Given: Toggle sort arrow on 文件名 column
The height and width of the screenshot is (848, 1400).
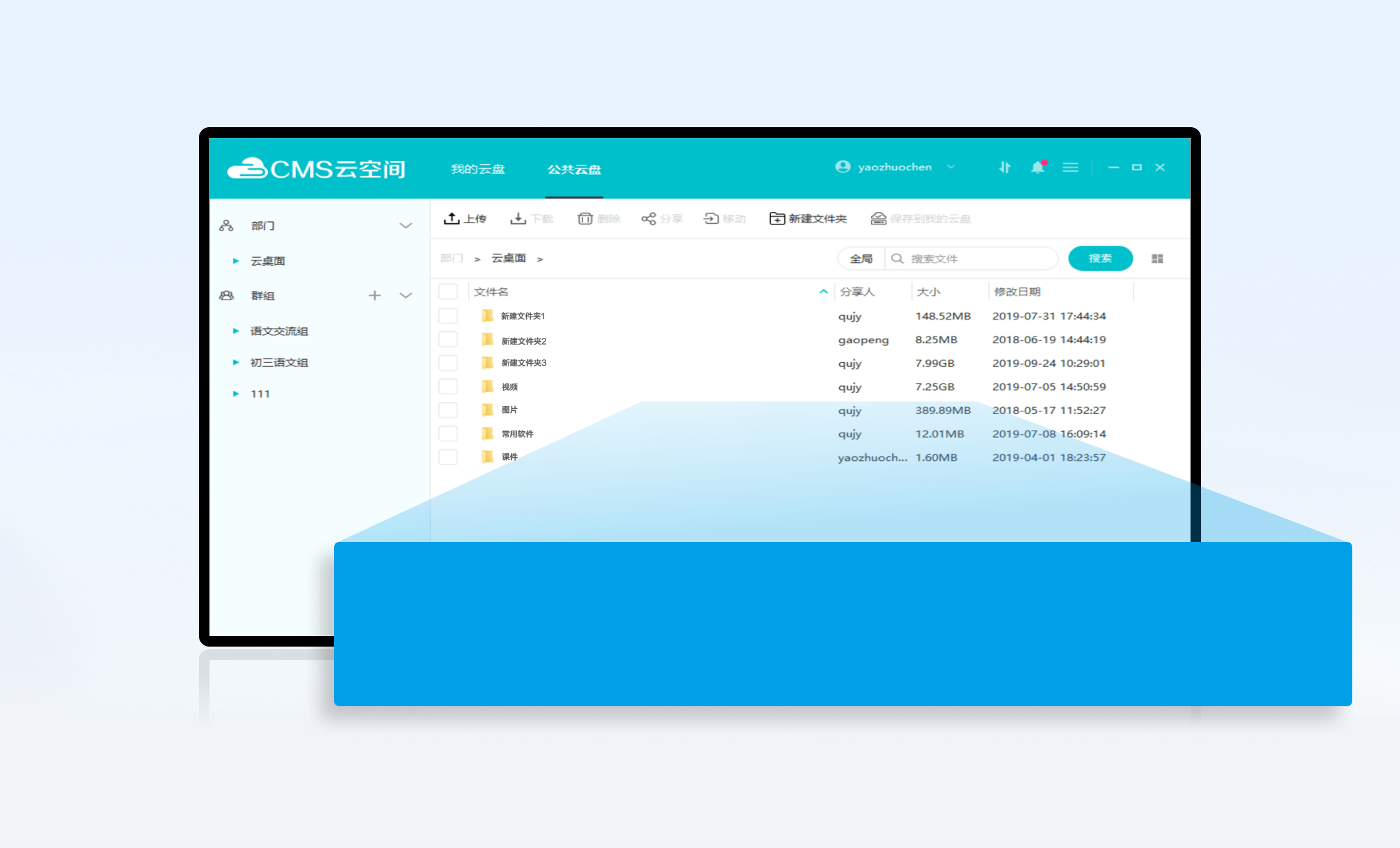Looking at the screenshot, I should (823, 291).
